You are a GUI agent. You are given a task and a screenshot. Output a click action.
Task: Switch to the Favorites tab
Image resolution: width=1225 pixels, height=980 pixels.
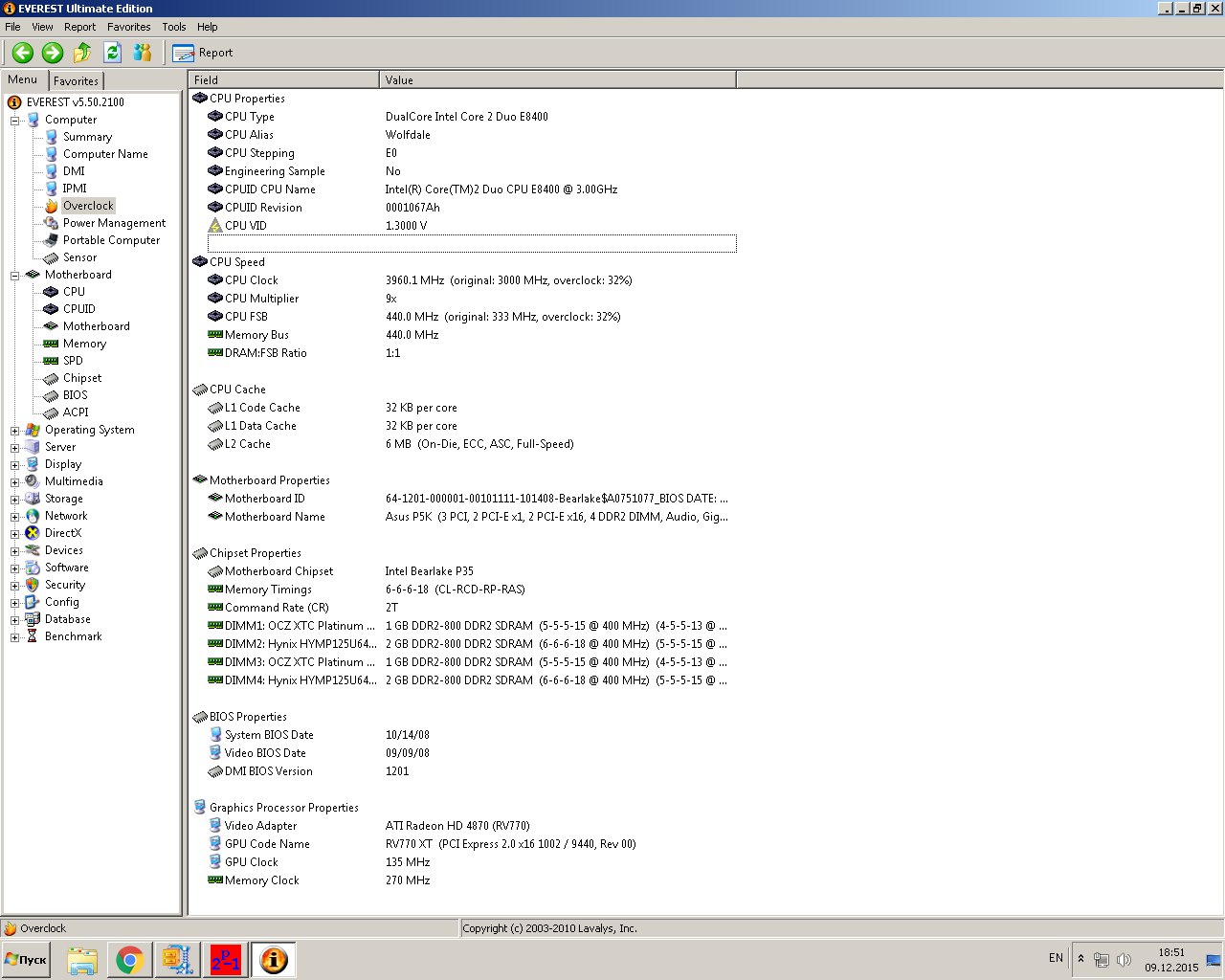(x=76, y=81)
